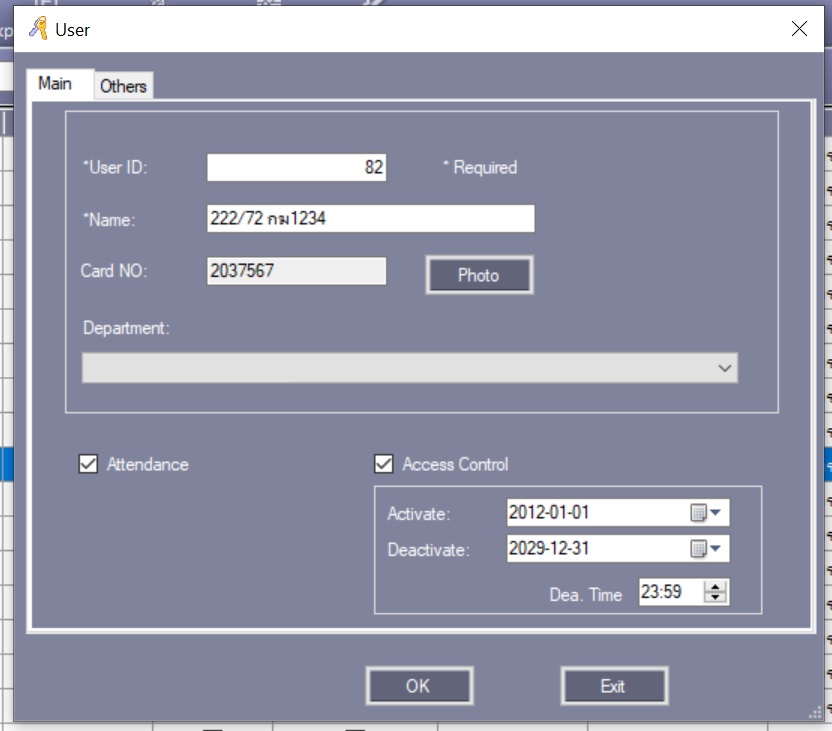The height and width of the screenshot is (731, 832).
Task: Decrease Dea. Time with the down arrow
Action: tap(715, 598)
